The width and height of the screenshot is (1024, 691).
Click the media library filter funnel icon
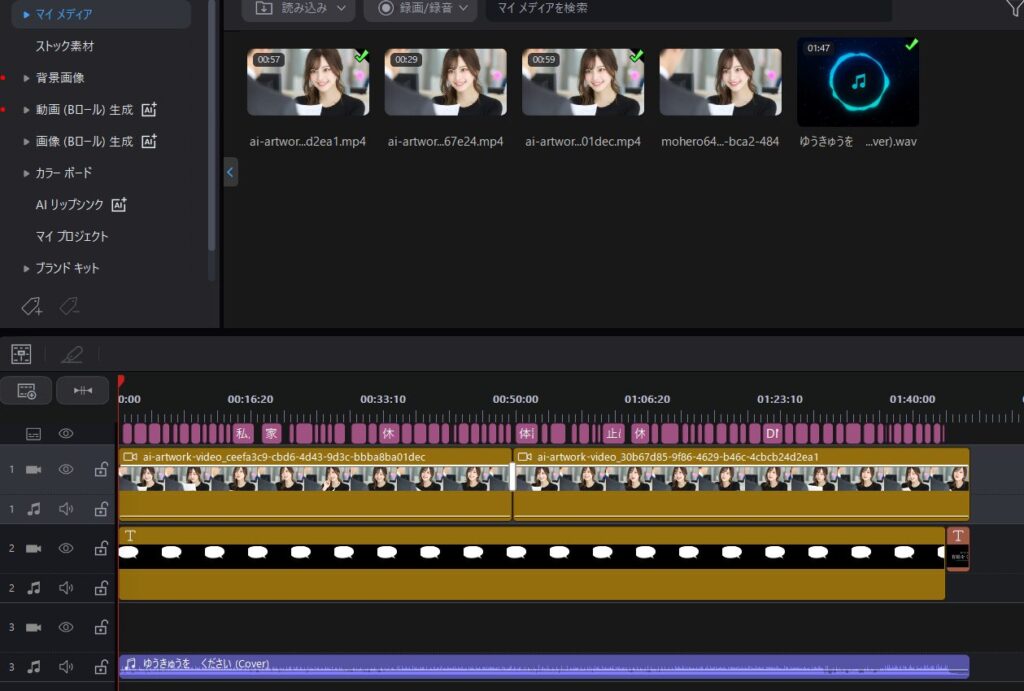click(1012, 8)
